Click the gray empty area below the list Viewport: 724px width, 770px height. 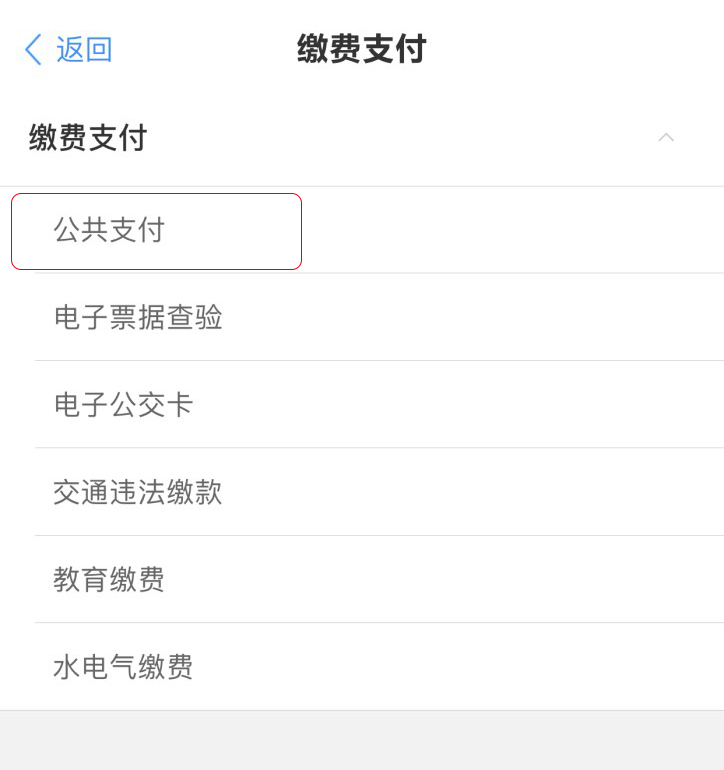(x=362, y=740)
